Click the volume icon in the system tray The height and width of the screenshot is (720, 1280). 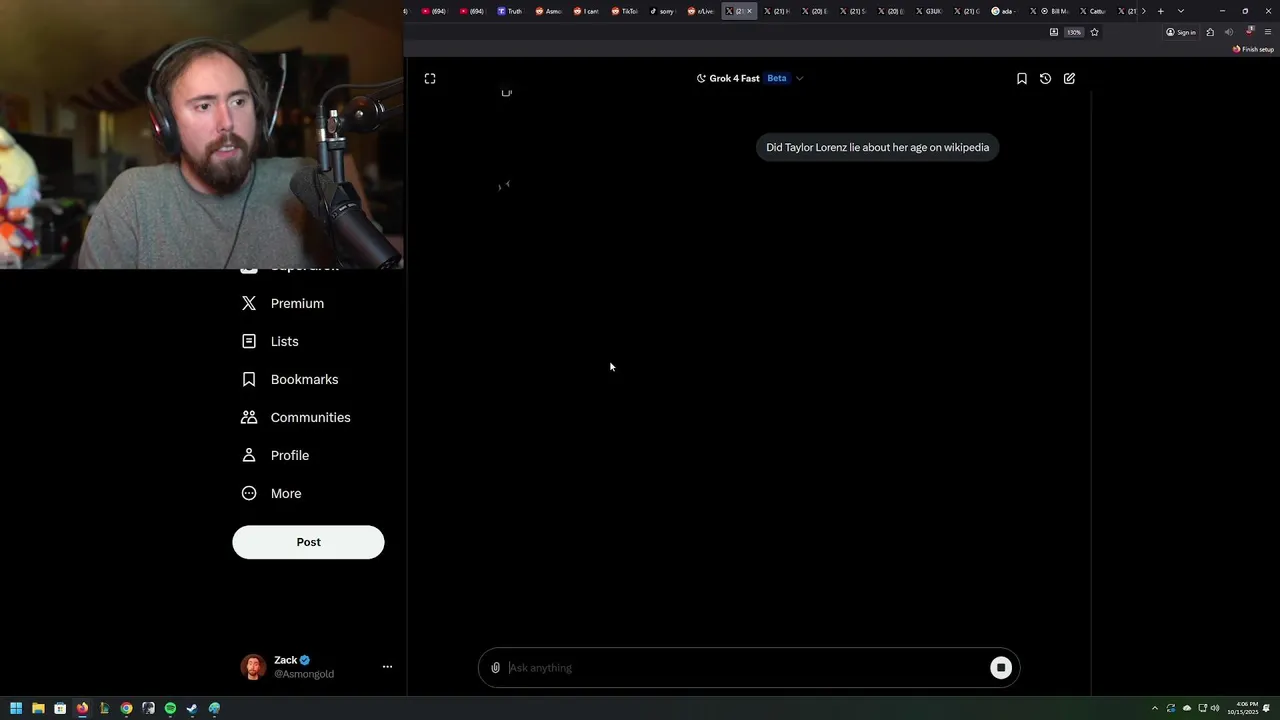coord(1215,708)
